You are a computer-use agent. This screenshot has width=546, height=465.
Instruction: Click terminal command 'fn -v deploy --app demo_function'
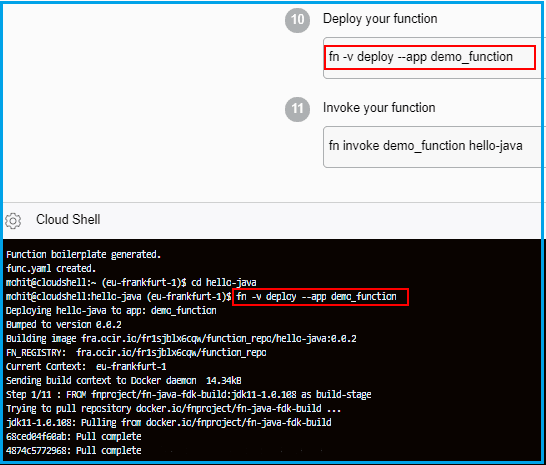(x=317, y=297)
